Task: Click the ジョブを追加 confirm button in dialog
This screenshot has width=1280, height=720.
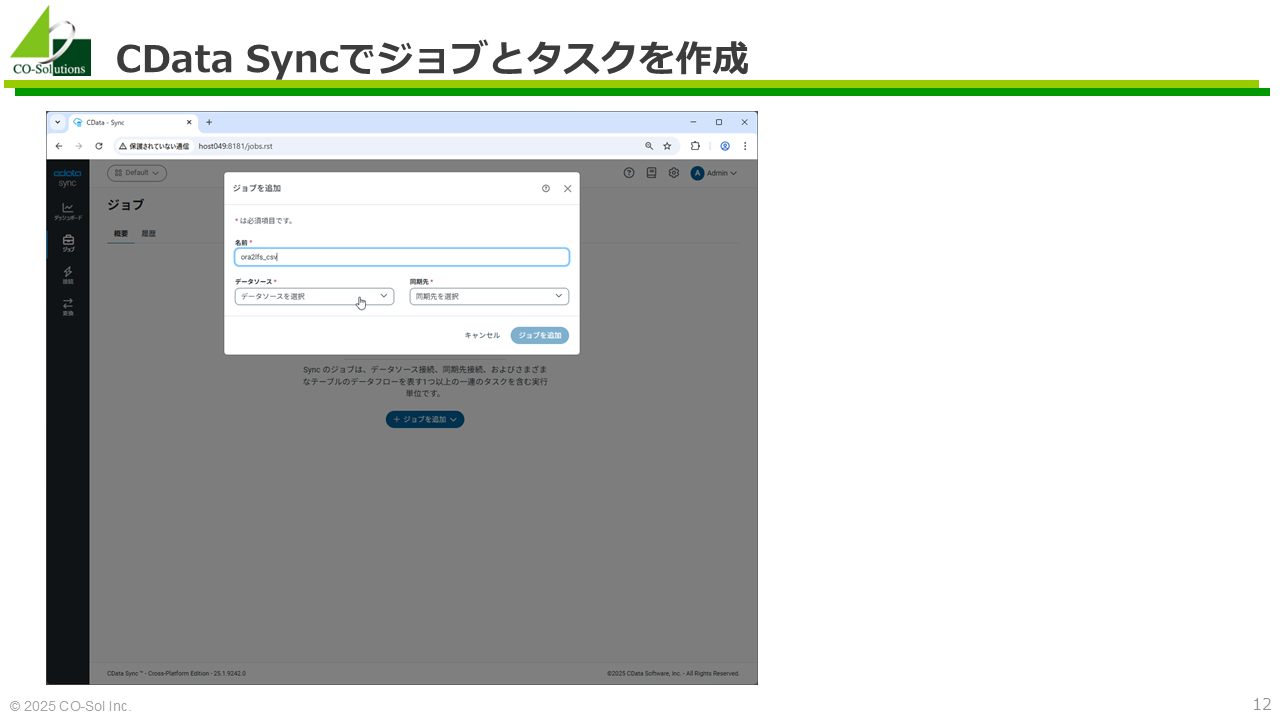Action: pyautogui.click(x=540, y=335)
